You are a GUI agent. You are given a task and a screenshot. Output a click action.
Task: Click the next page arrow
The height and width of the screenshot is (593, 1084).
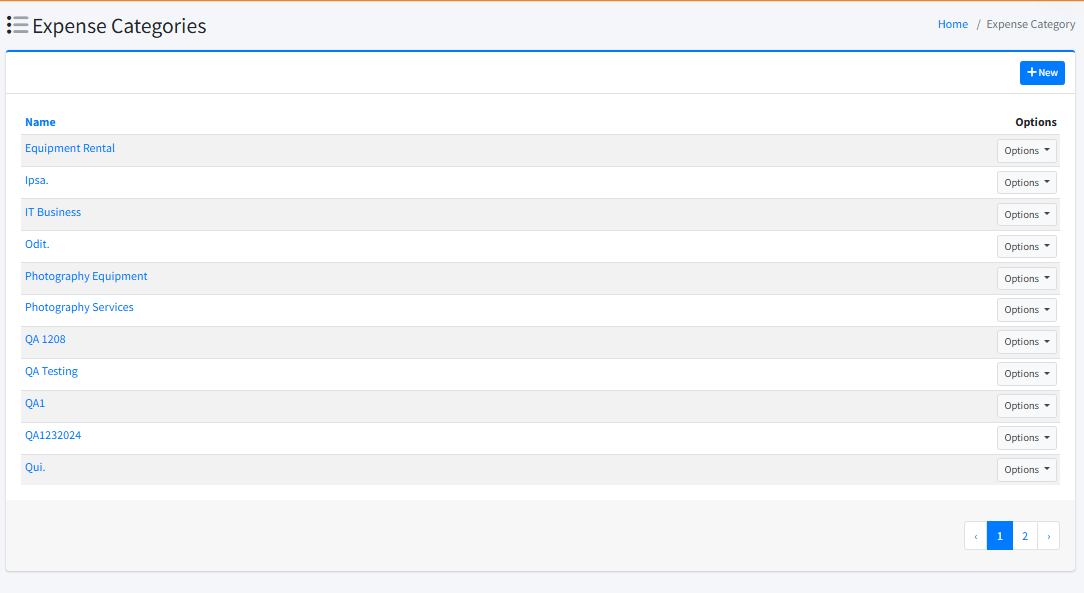1048,536
